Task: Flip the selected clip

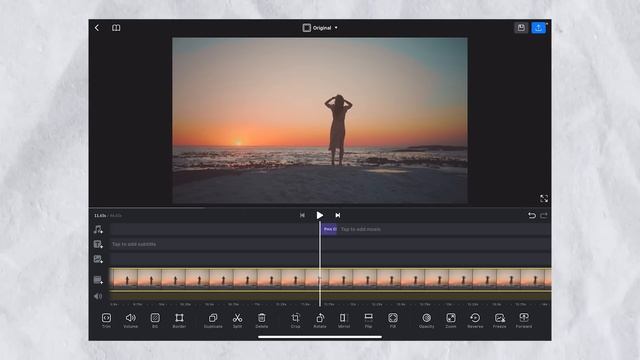Action: [x=368, y=320]
